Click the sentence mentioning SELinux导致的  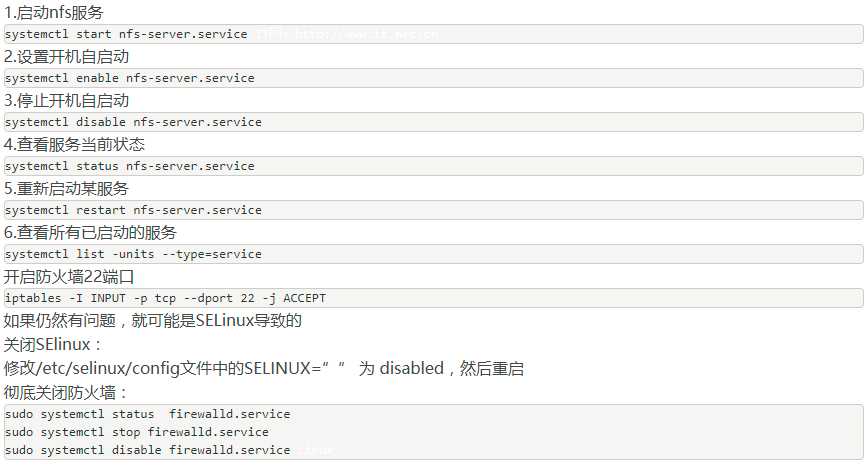(x=153, y=321)
